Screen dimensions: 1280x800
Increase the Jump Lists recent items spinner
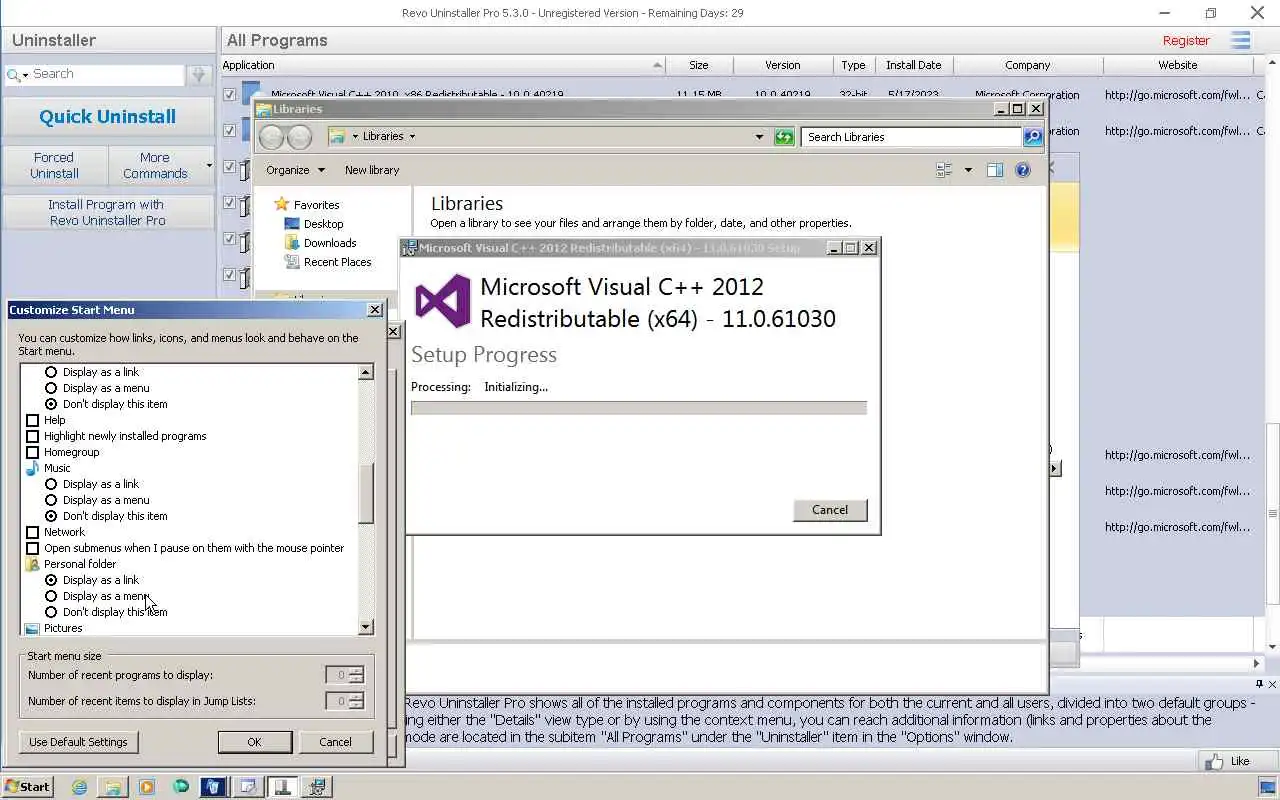pyautogui.click(x=357, y=697)
